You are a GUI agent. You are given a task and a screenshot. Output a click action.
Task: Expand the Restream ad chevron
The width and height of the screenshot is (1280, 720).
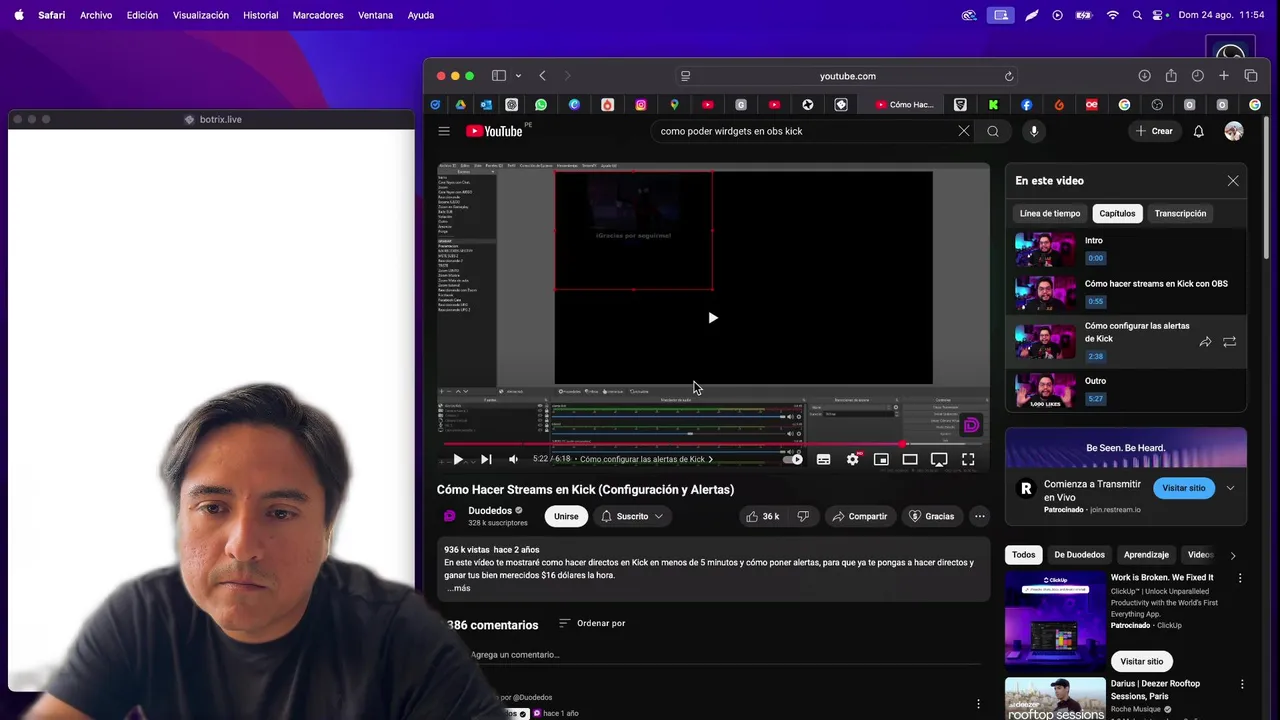click(x=1230, y=488)
